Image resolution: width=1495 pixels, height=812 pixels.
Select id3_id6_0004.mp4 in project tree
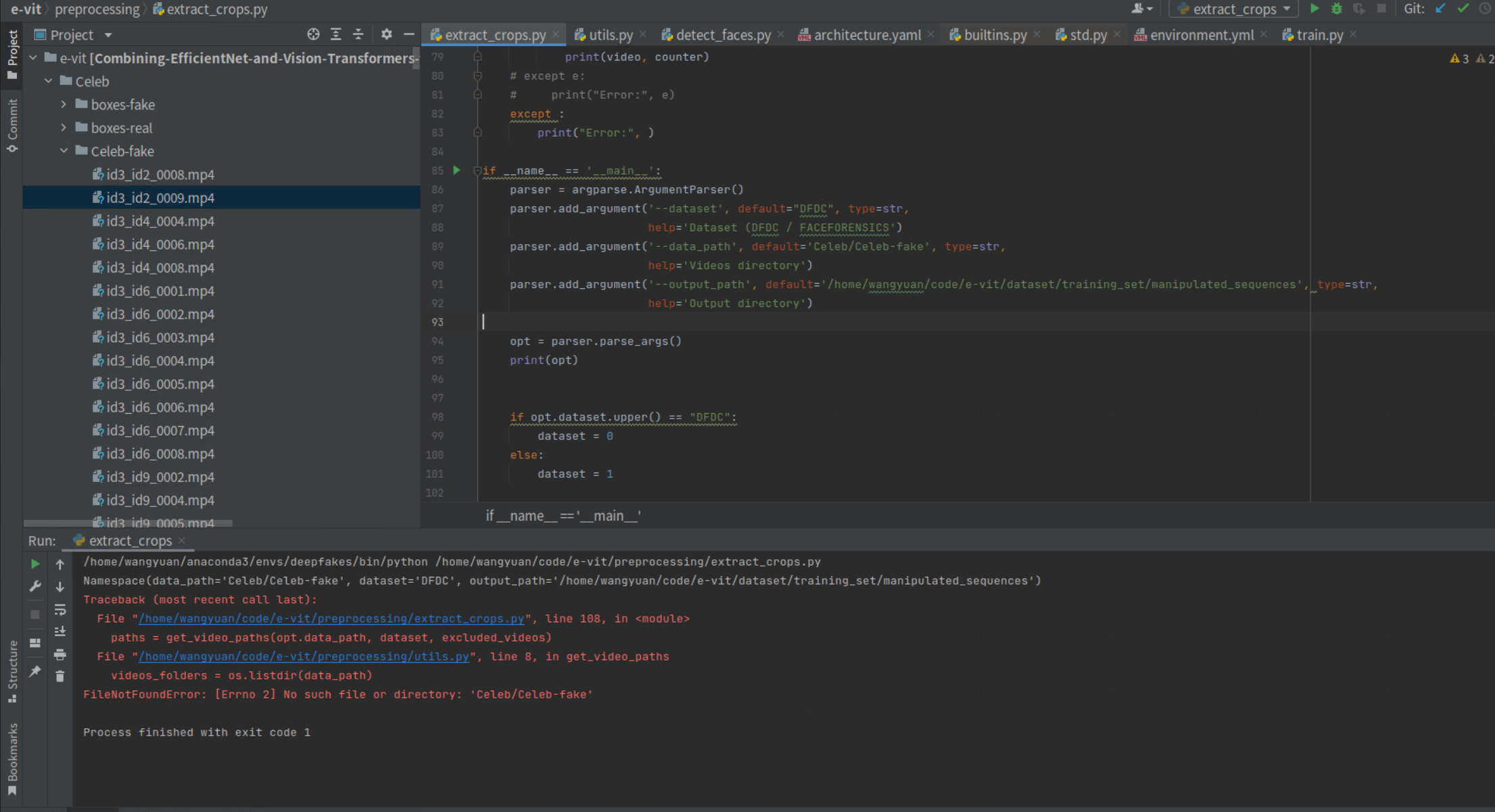pyautogui.click(x=160, y=361)
